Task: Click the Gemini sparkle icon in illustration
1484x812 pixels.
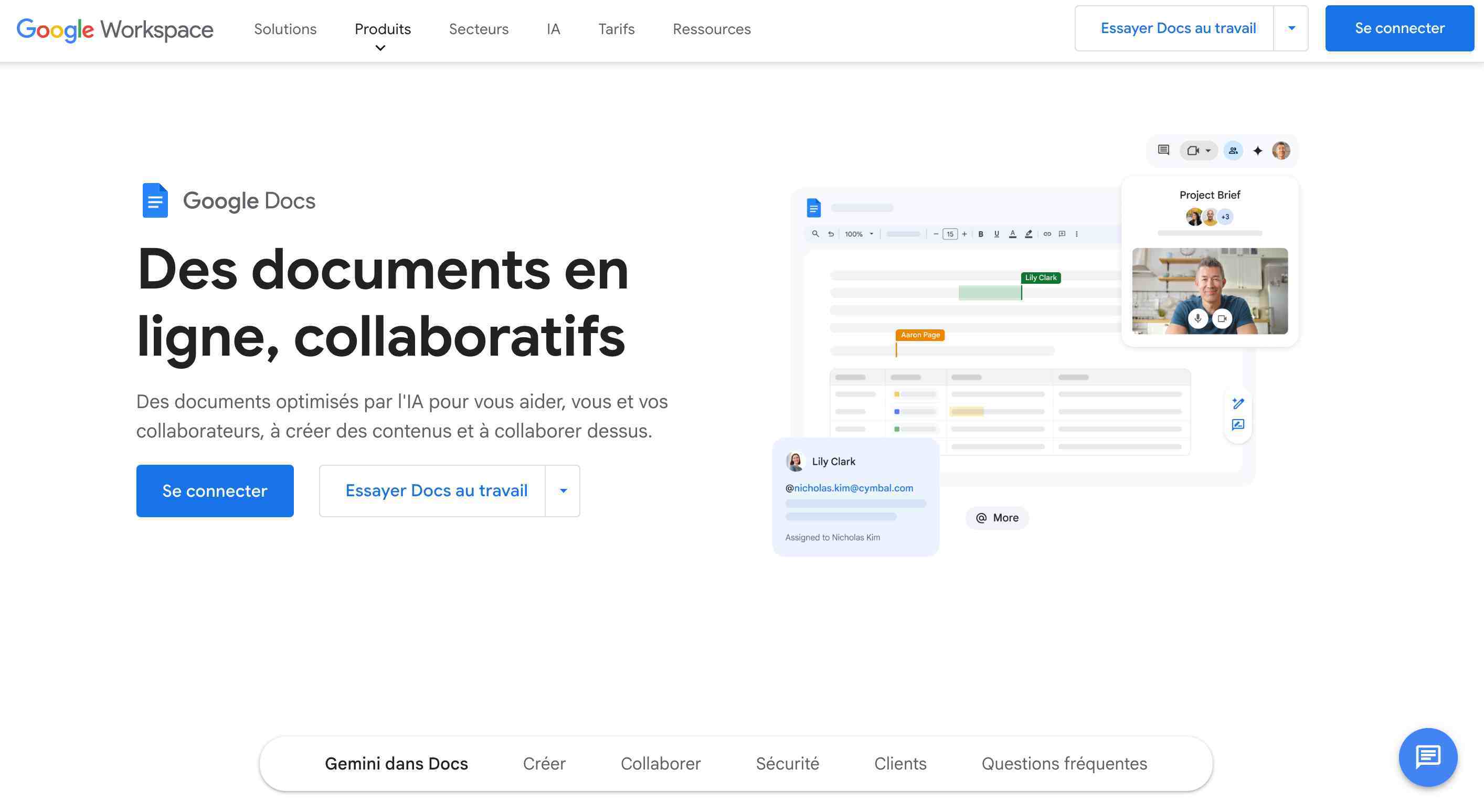Action: 1258,151
